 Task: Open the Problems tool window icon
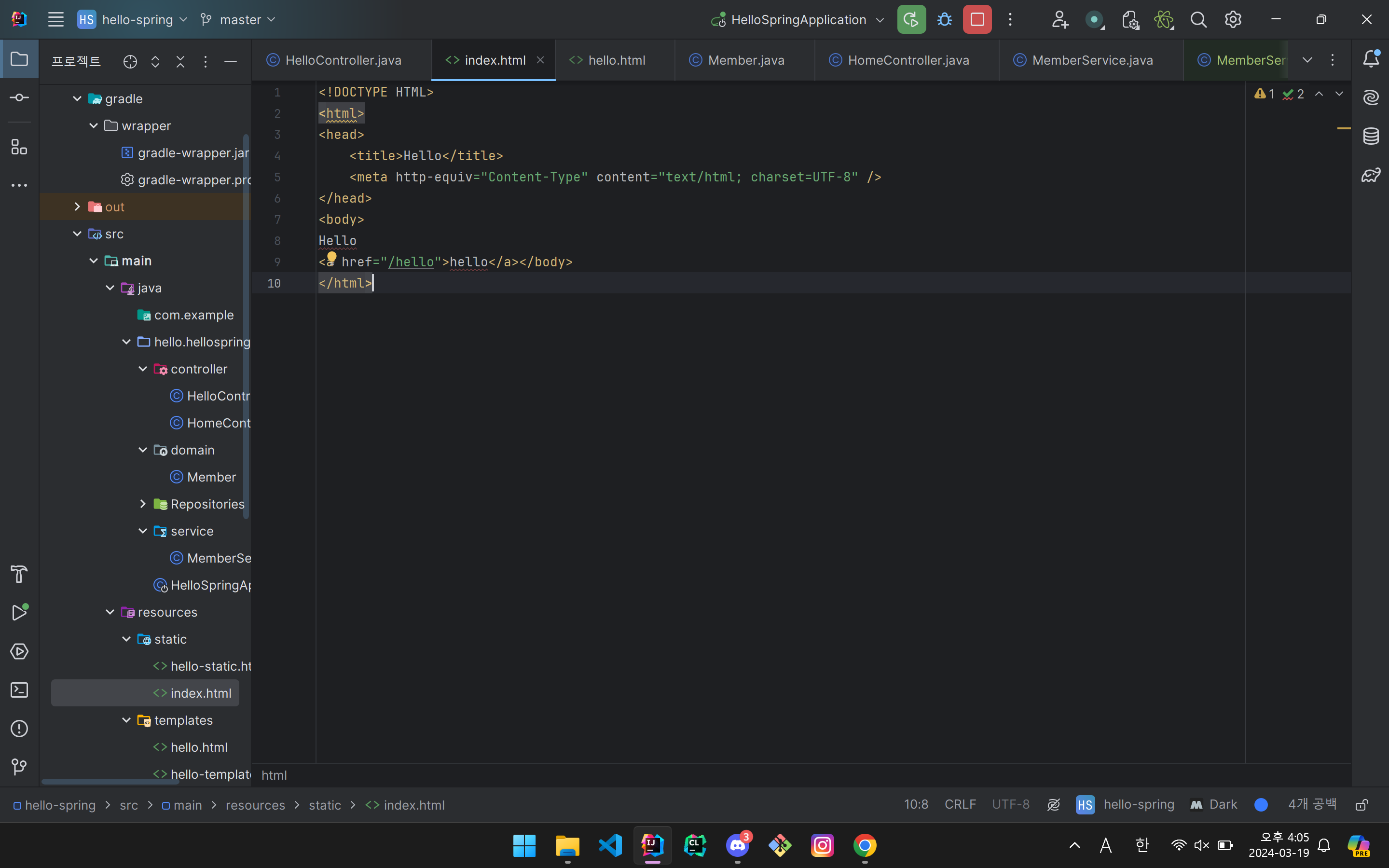tap(19, 728)
